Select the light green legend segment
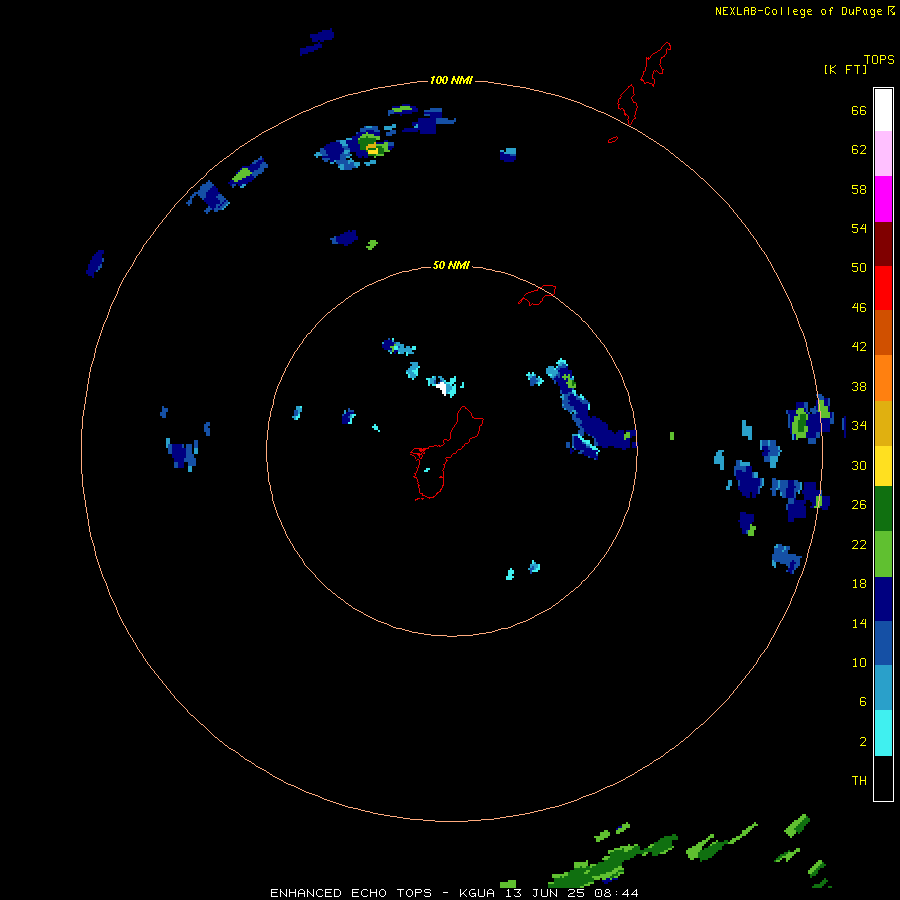The height and width of the screenshot is (900, 900). tap(883, 554)
